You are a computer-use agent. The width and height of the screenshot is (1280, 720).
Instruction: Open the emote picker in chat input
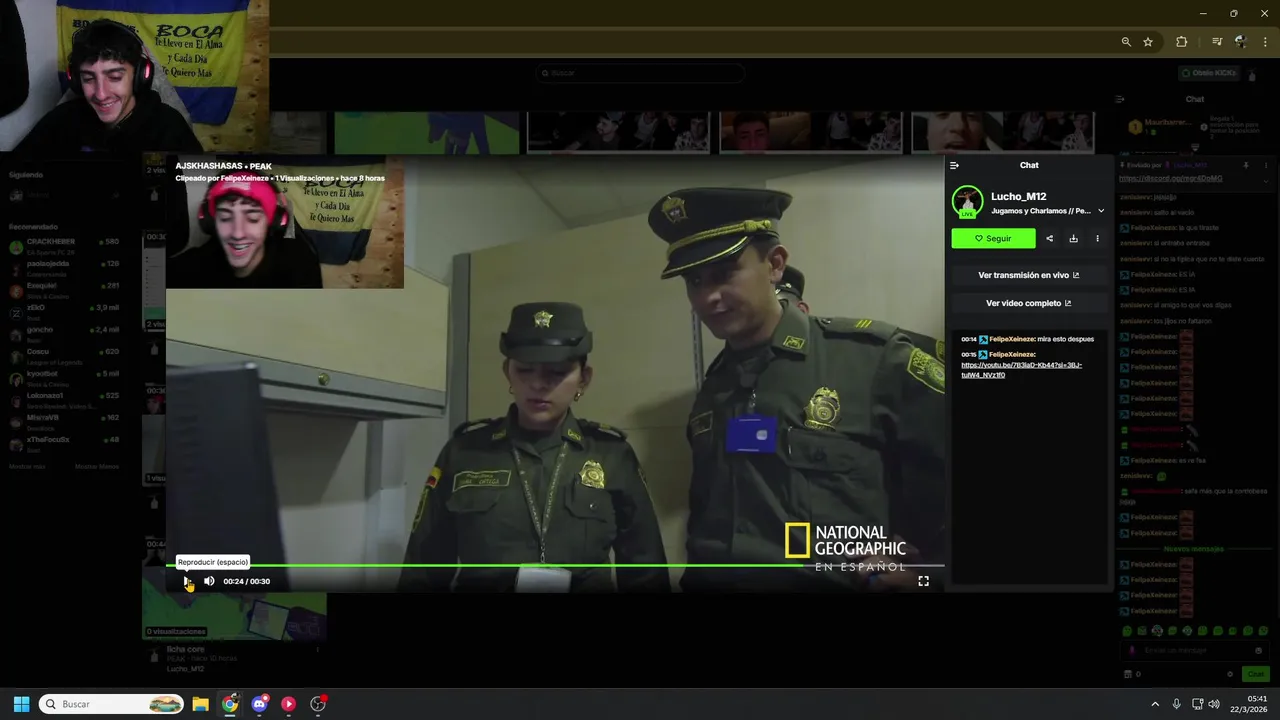click(1258, 650)
